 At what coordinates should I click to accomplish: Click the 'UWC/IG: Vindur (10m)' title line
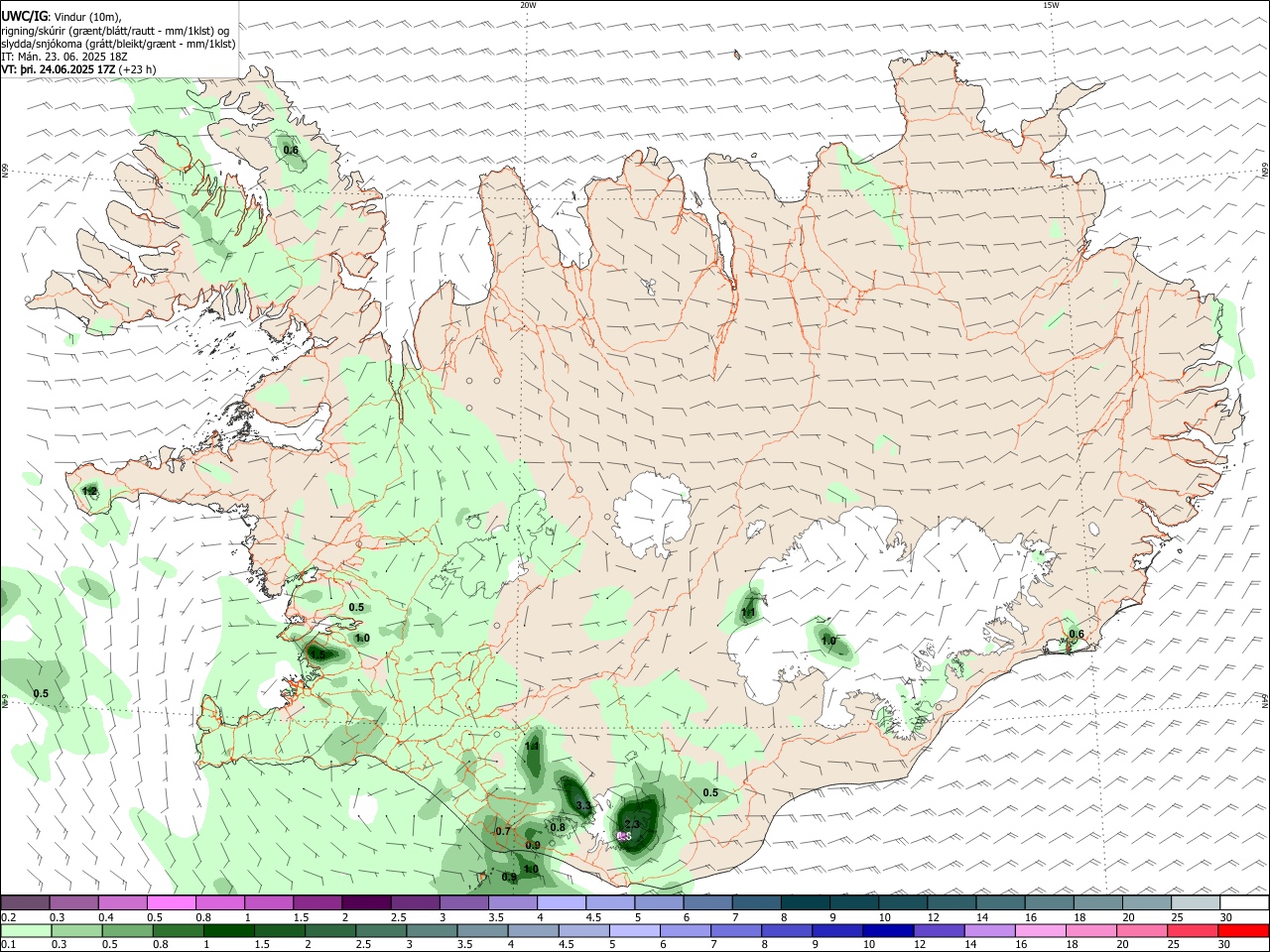coord(62,17)
